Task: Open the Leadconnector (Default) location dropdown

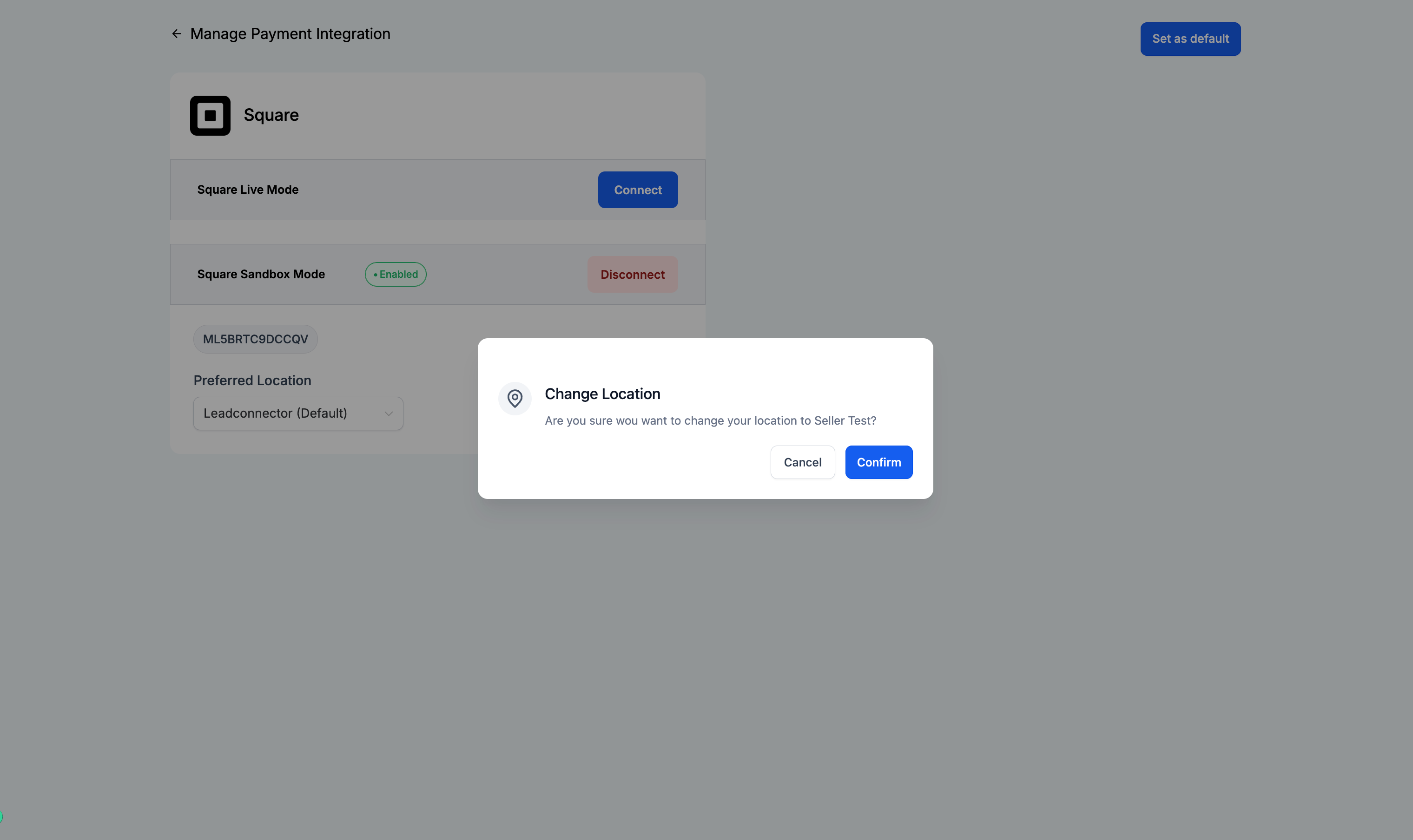Action: 298,414
